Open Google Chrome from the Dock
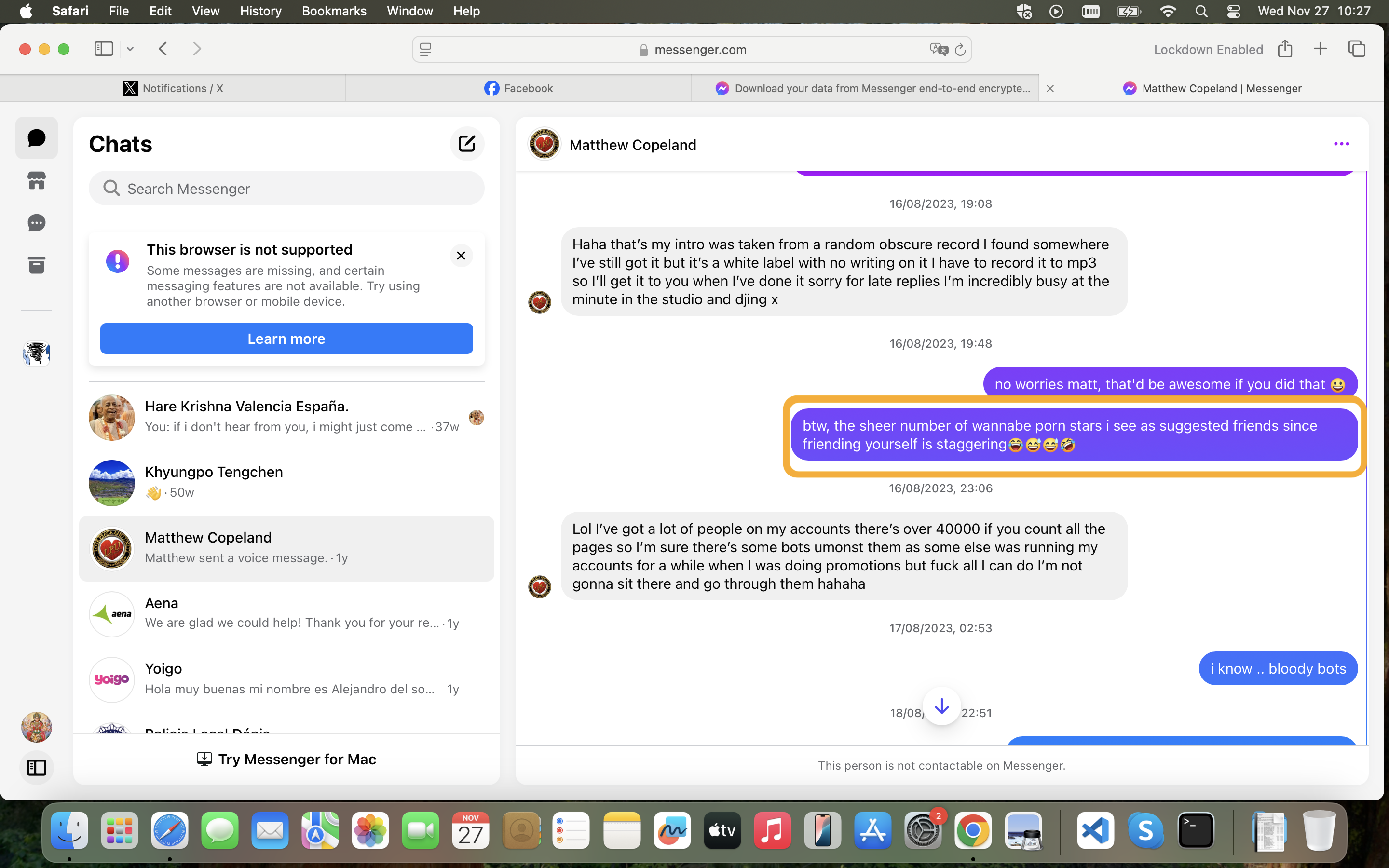The height and width of the screenshot is (868, 1389). coord(973,830)
